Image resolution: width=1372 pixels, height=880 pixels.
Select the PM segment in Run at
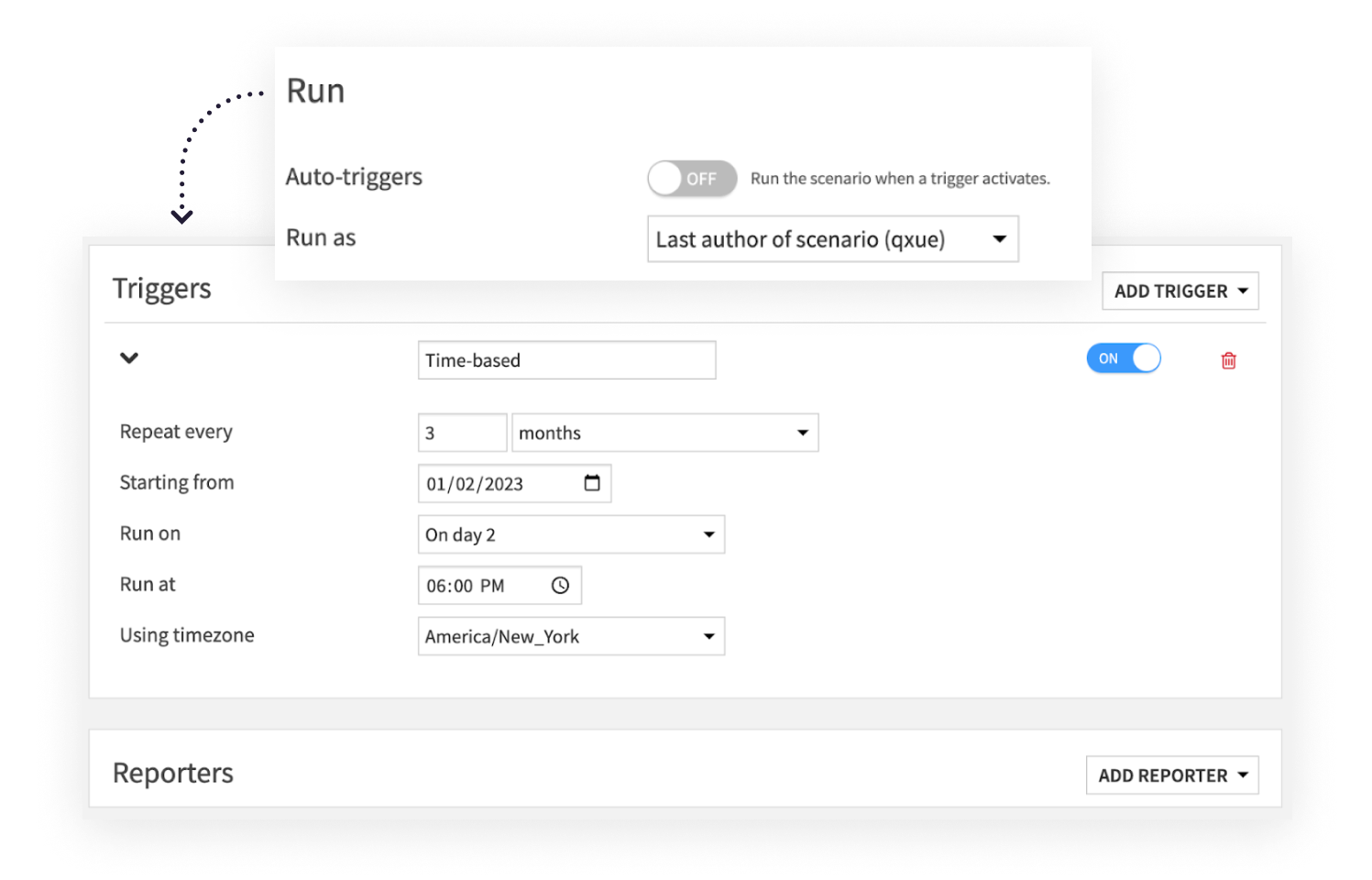pos(492,586)
